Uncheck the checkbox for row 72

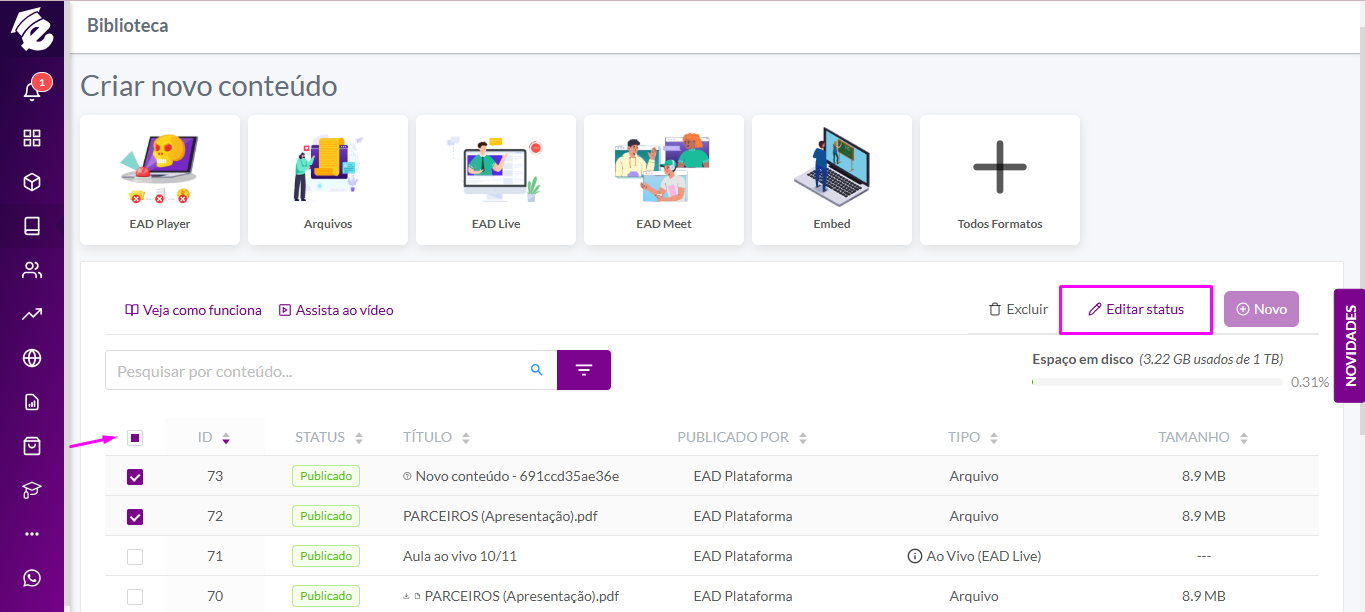click(135, 517)
